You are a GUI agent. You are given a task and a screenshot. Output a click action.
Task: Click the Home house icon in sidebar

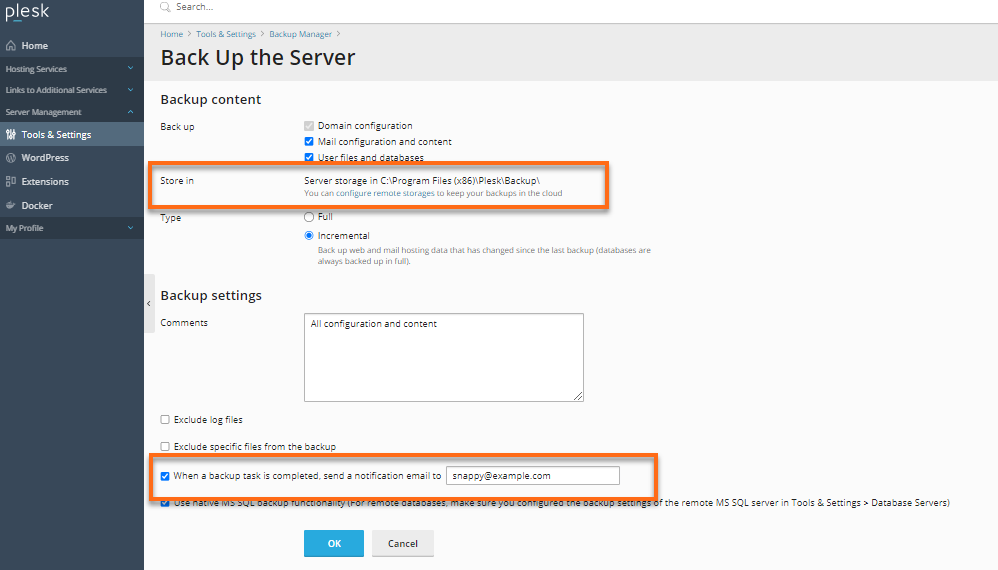11,46
